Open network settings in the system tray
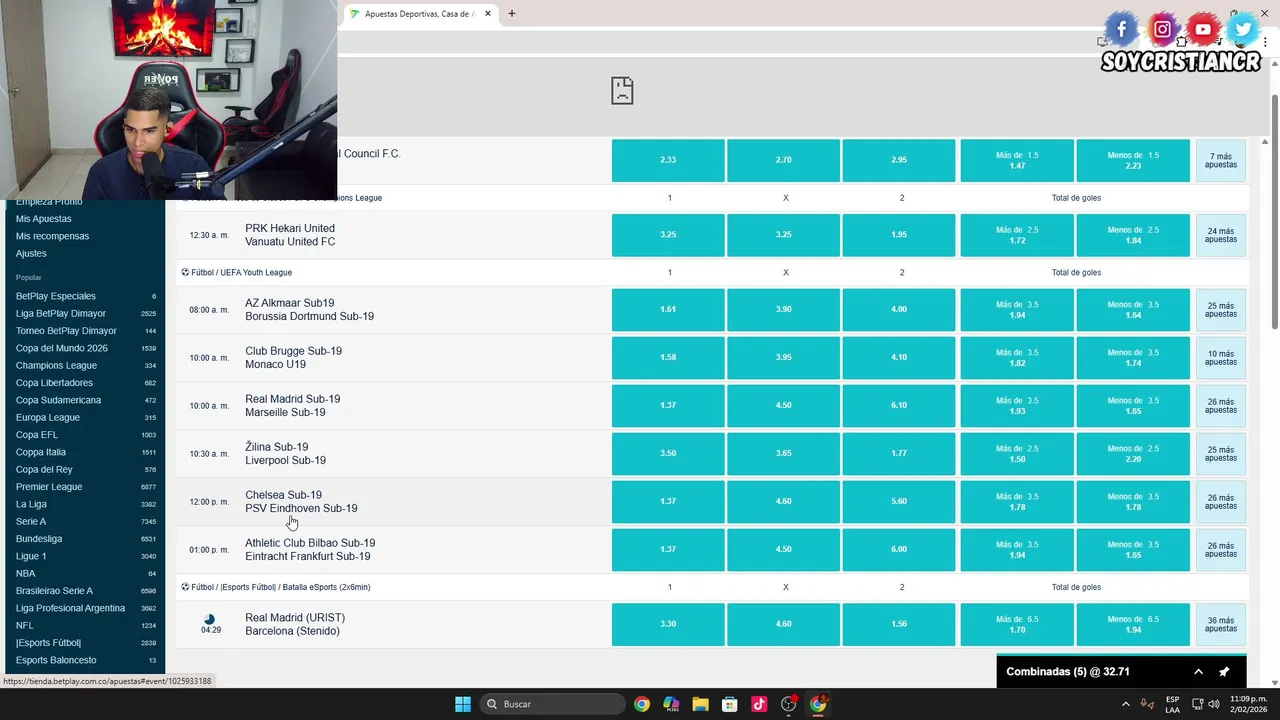The width and height of the screenshot is (1280, 720). pyautogui.click(x=1198, y=704)
